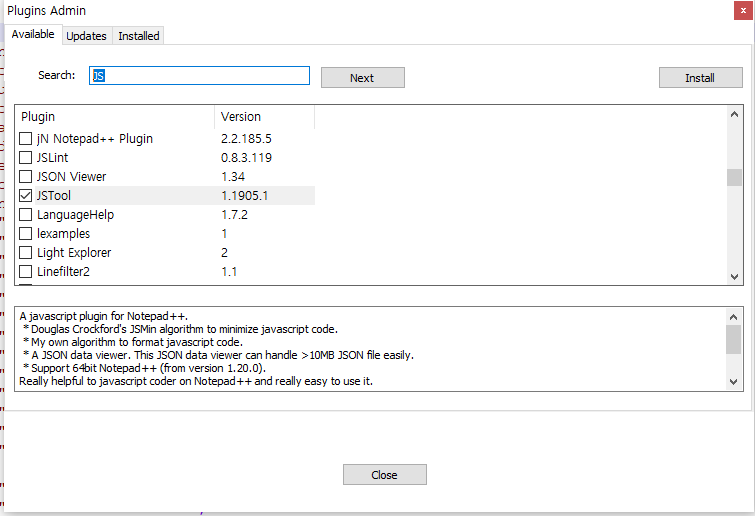Click 'A javascript plugin for Notepad++' description line
Image resolution: width=755 pixels, height=516 pixels.
[x=104, y=316]
